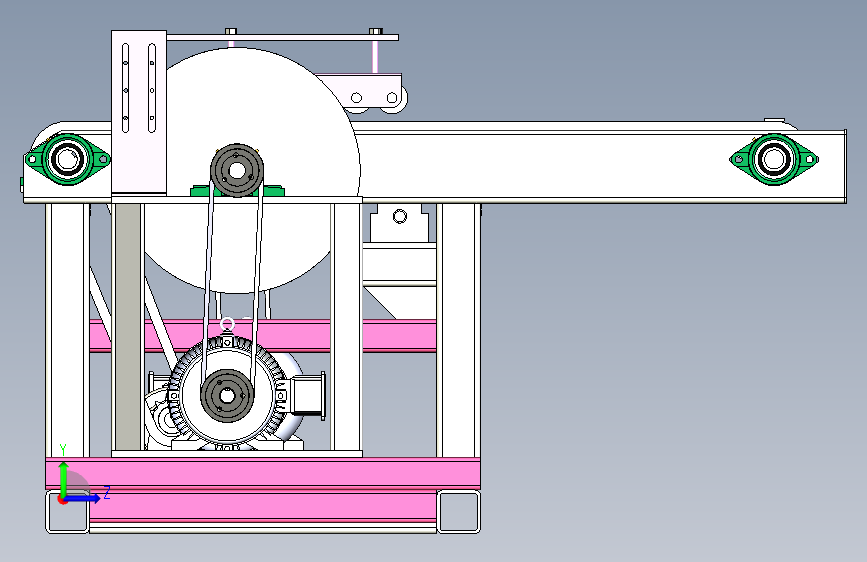Pick the lower gray motor pulley
Screen dimensions: 867x562
pyautogui.click(x=227, y=396)
